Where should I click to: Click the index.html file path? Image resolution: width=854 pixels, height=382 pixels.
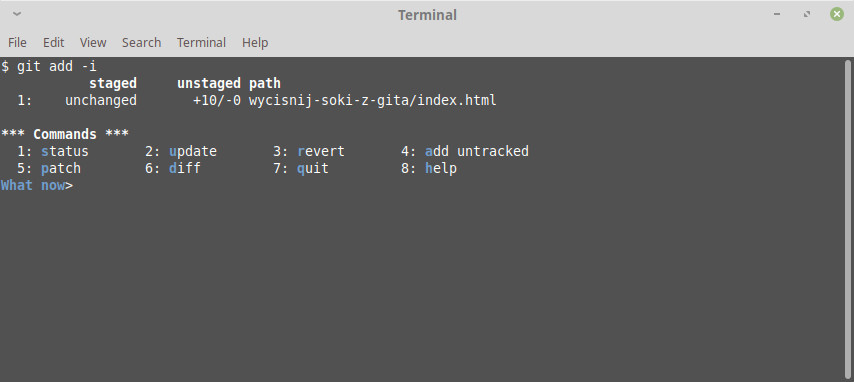point(373,100)
